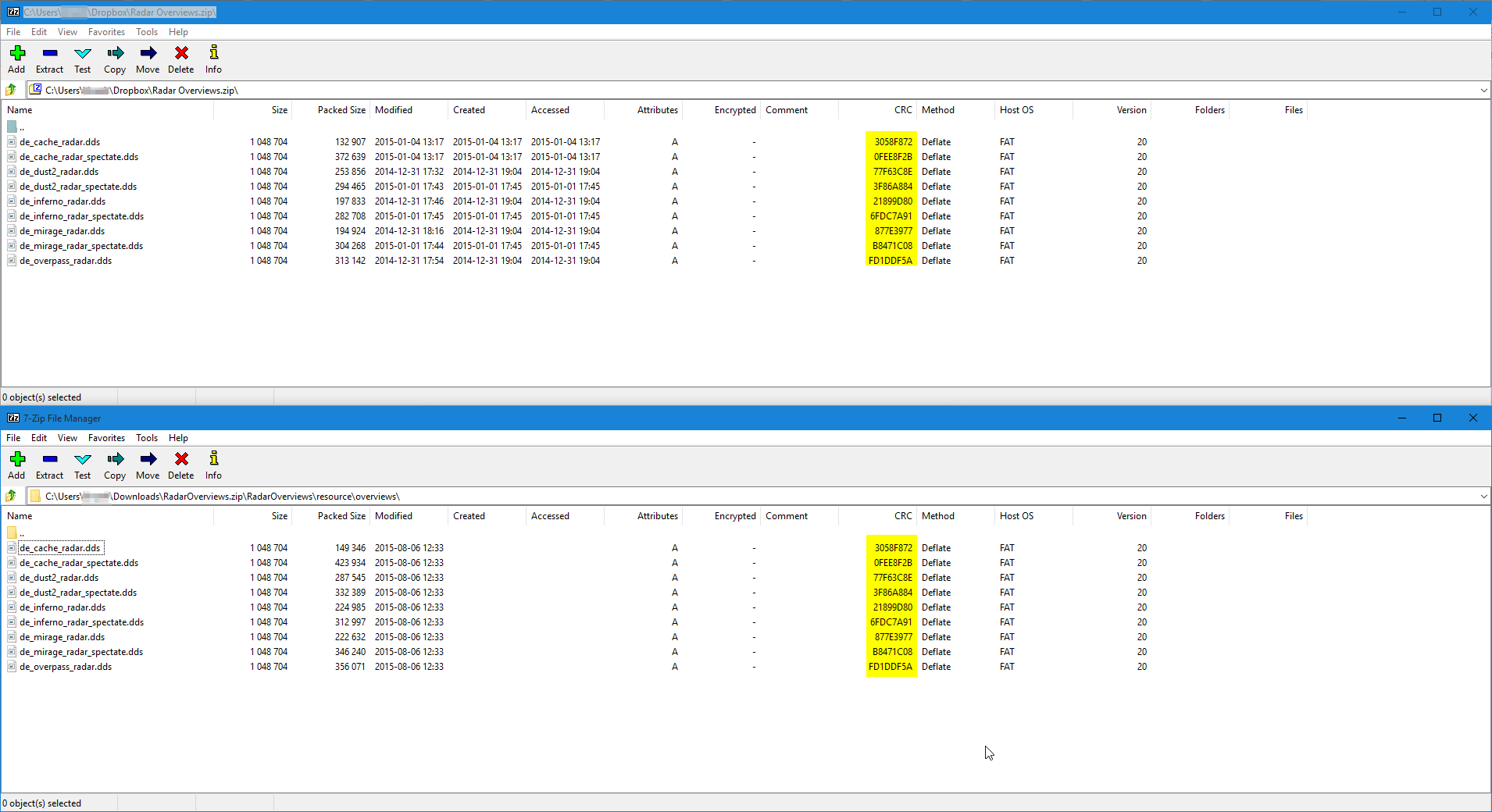
Task: Click Move icon in bottom window toolbar
Action: (148, 459)
